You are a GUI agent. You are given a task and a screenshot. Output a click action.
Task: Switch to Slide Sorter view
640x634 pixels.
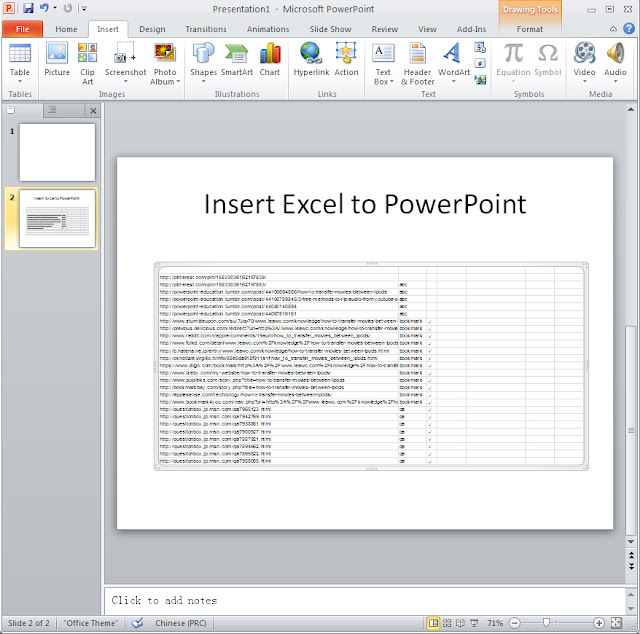click(x=447, y=623)
